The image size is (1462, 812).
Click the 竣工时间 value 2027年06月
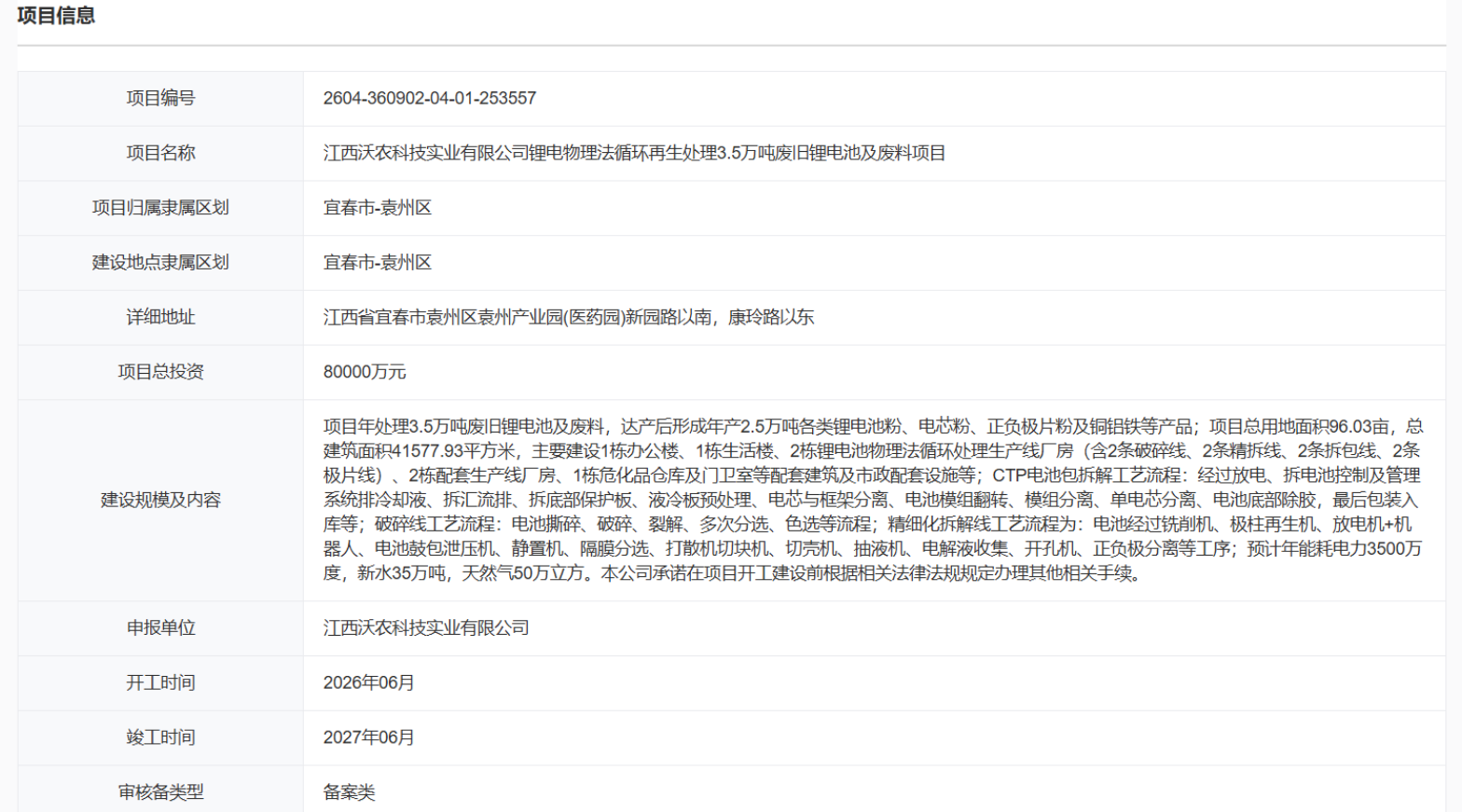368,737
